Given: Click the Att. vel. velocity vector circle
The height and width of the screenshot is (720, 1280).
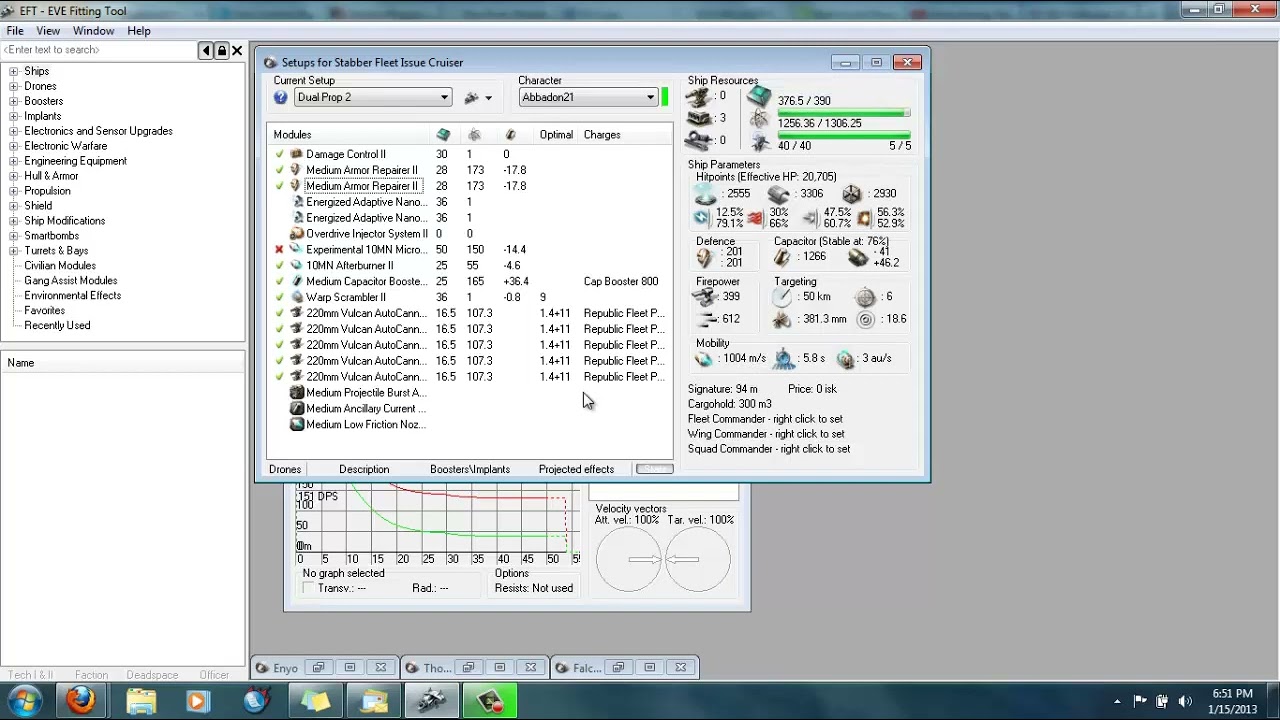Looking at the screenshot, I should pos(629,559).
